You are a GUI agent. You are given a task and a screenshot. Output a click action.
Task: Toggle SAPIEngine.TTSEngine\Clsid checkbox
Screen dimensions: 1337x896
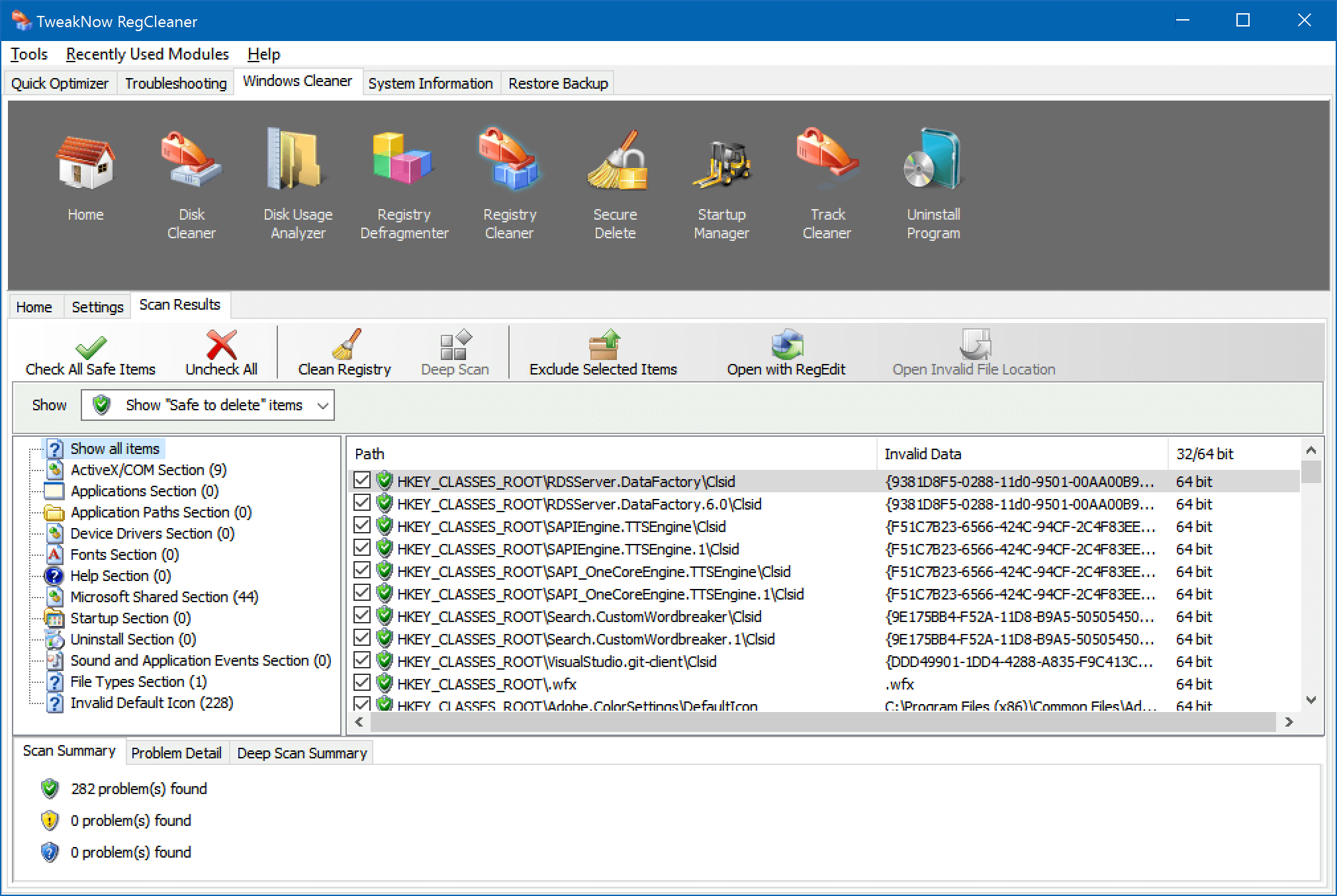point(362,525)
